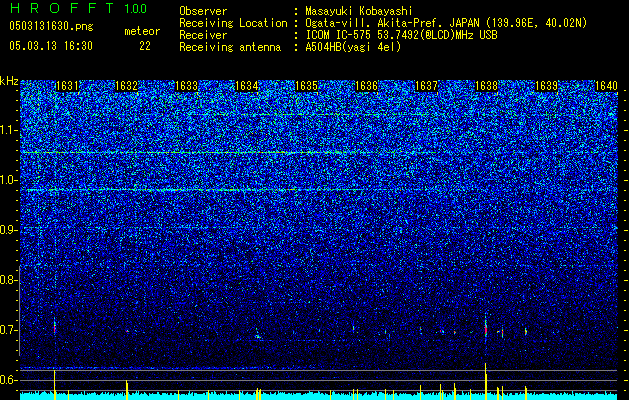Viewport: 629px width, 400px height.
Task: Click the Receiving antenna label
Action: pos(230,47)
